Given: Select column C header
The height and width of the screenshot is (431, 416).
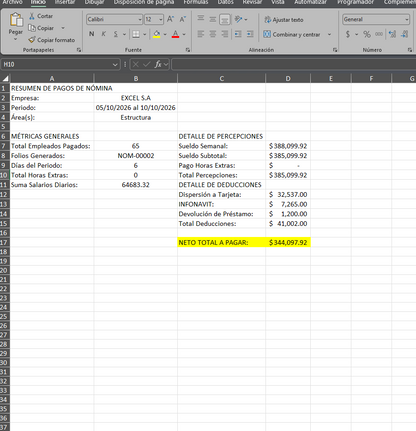Looking at the screenshot, I should [x=222, y=79].
